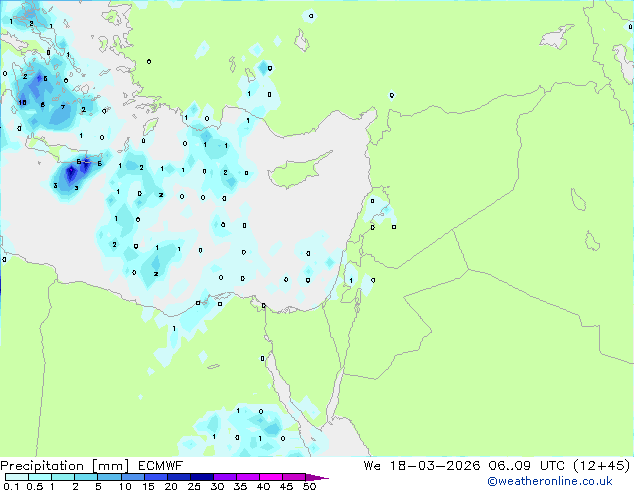Click the '(12+45)' forecast run text

tap(602, 466)
